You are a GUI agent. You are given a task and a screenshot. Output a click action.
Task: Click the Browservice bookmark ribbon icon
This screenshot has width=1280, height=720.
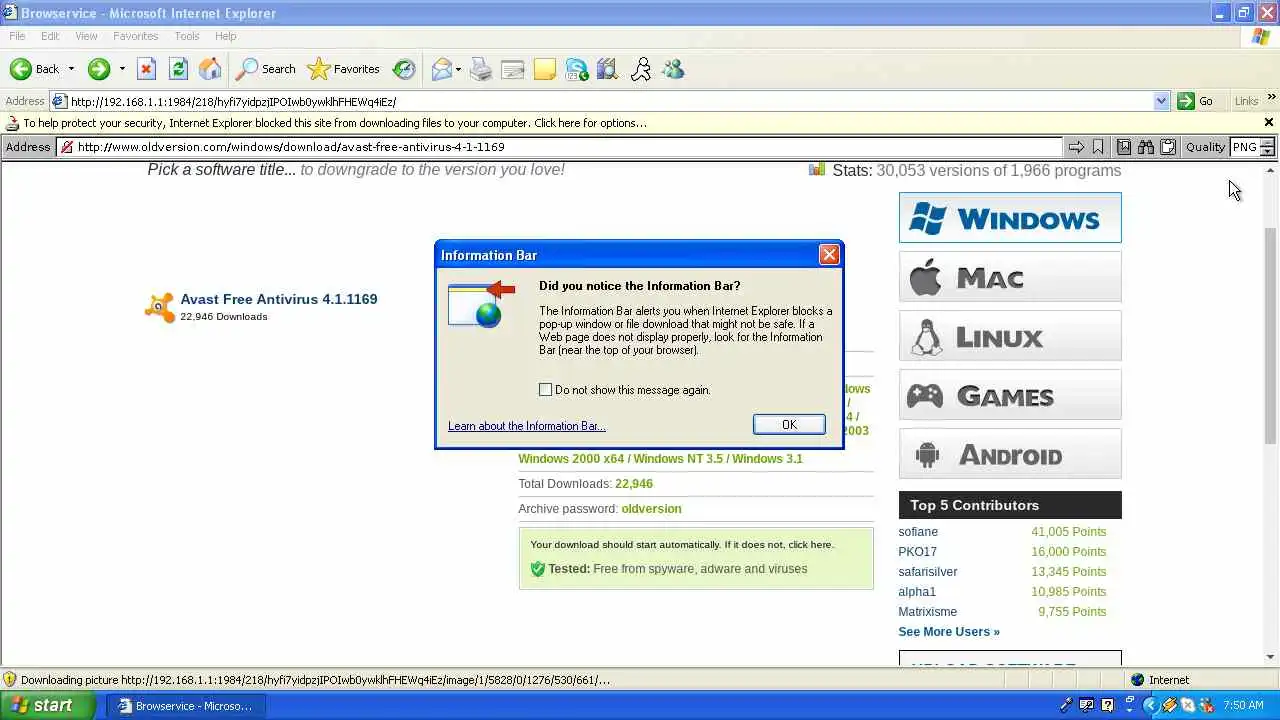(1098, 147)
